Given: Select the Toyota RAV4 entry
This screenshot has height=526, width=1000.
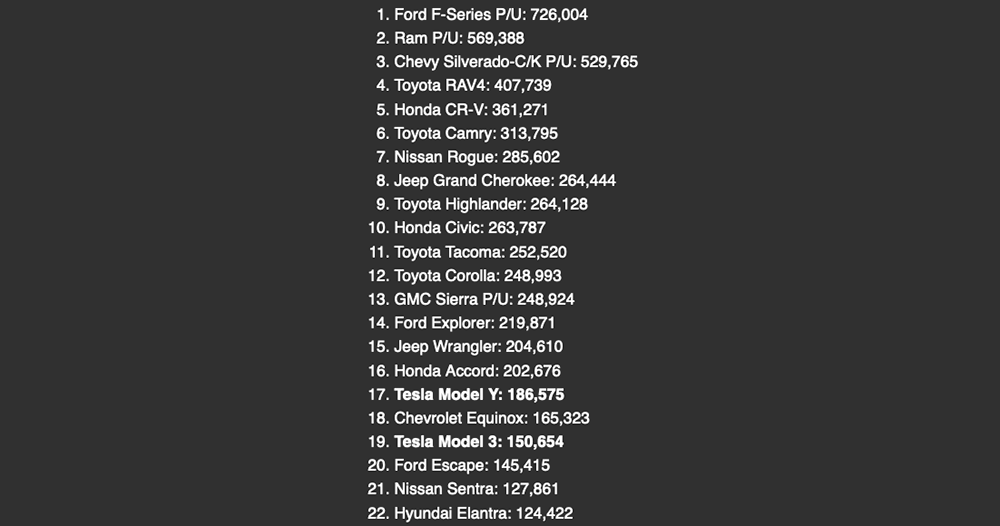Looking at the screenshot, I should (472, 86).
